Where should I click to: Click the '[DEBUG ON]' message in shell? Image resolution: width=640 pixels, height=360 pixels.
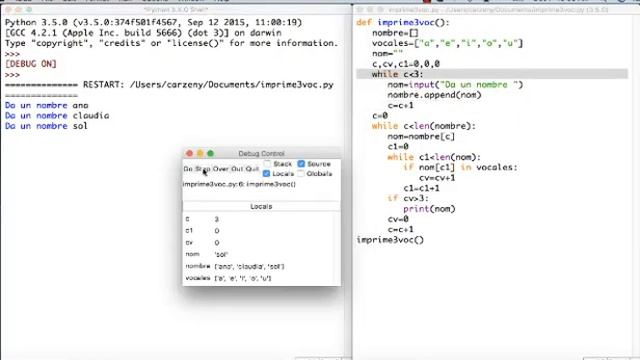click(31, 64)
